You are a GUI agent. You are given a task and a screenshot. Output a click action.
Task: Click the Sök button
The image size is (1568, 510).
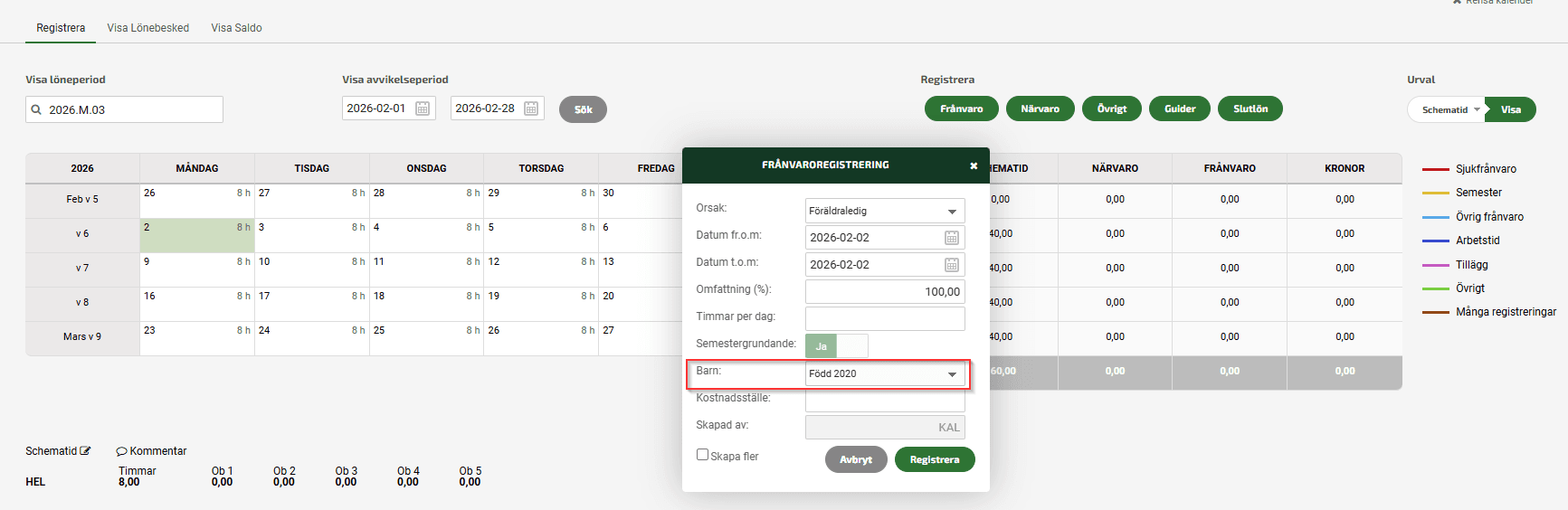click(583, 109)
